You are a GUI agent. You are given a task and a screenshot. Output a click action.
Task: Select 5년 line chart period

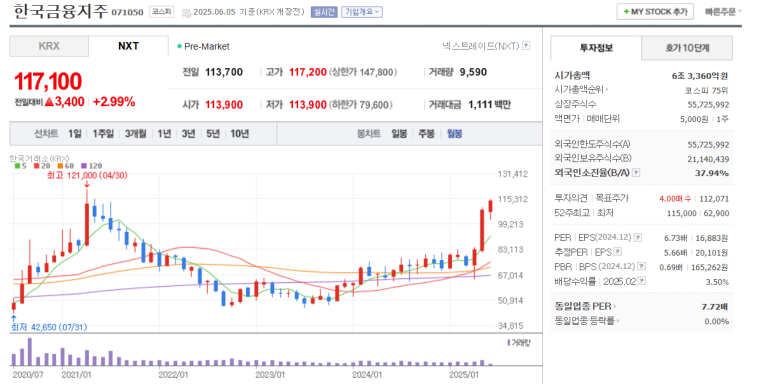point(213,134)
